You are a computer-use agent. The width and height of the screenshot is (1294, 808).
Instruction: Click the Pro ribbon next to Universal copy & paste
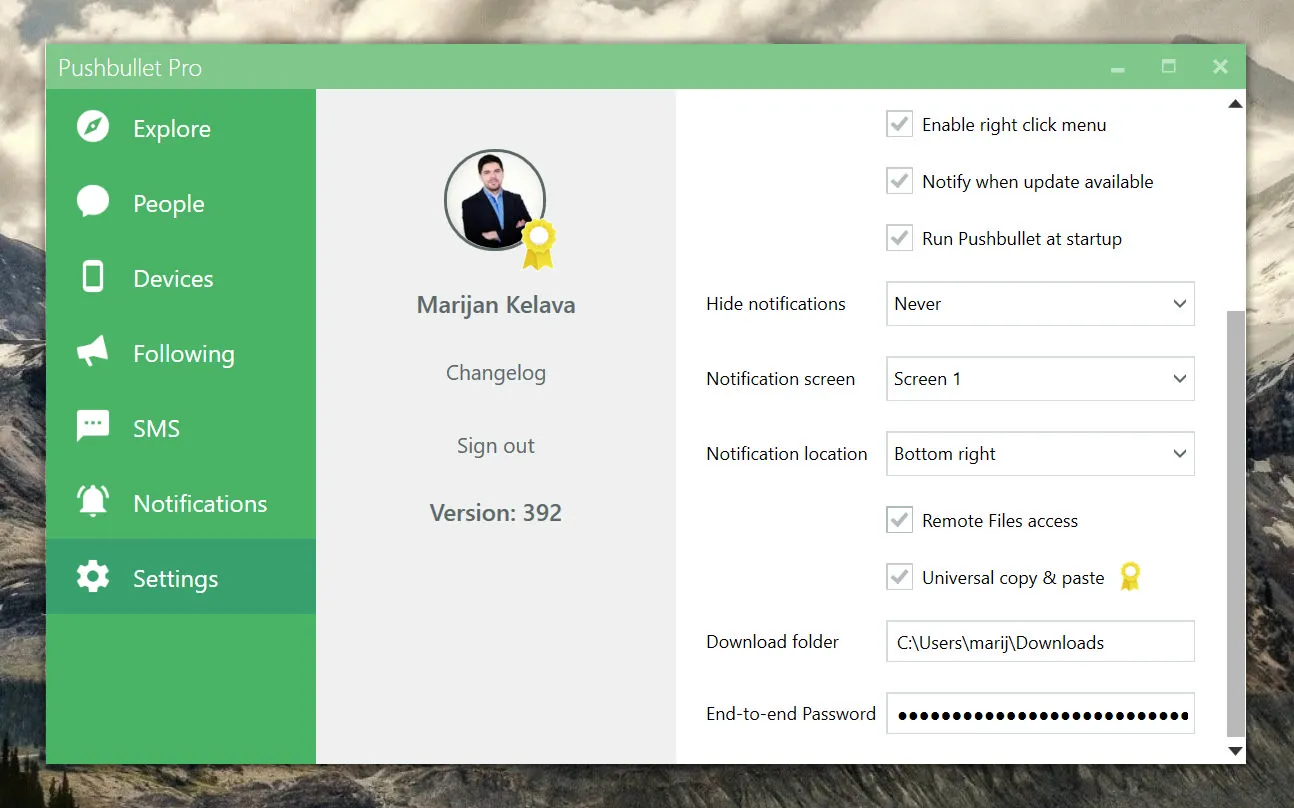click(x=1129, y=576)
